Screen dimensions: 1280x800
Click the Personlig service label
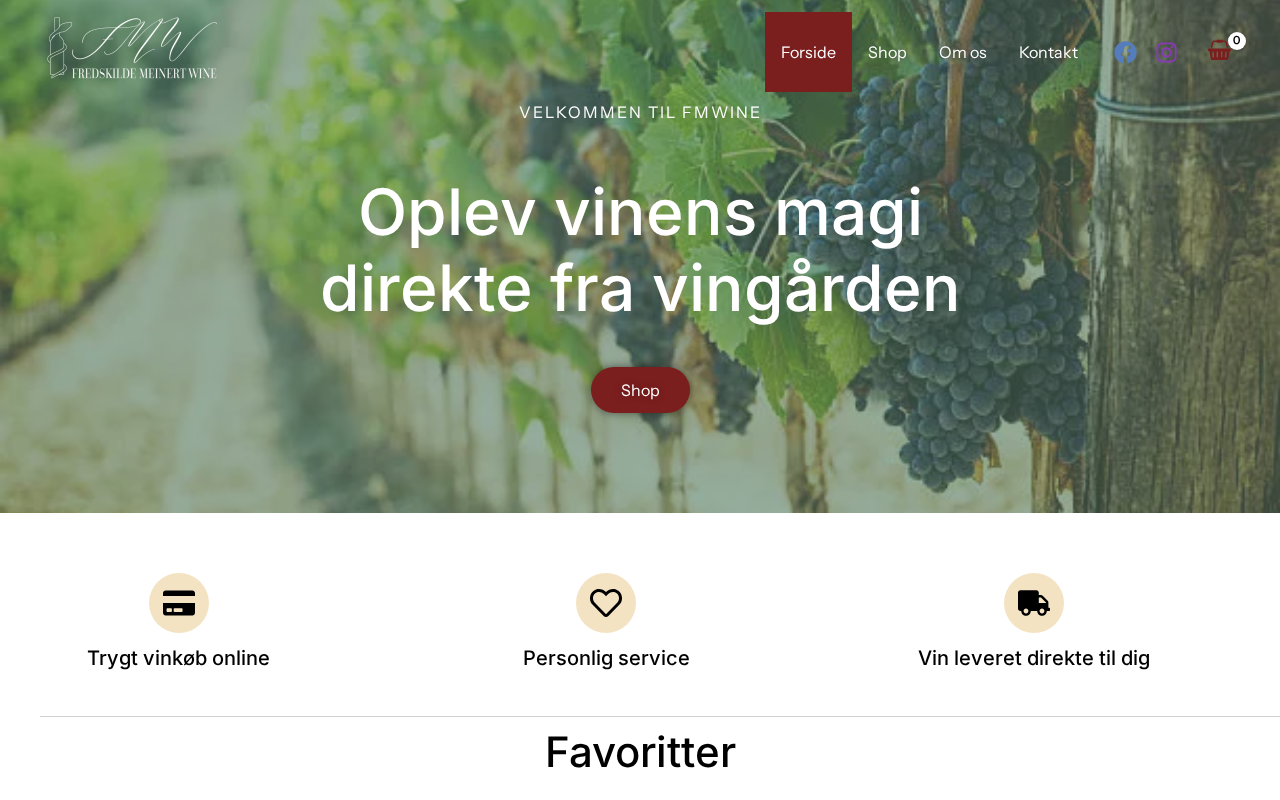click(x=606, y=658)
